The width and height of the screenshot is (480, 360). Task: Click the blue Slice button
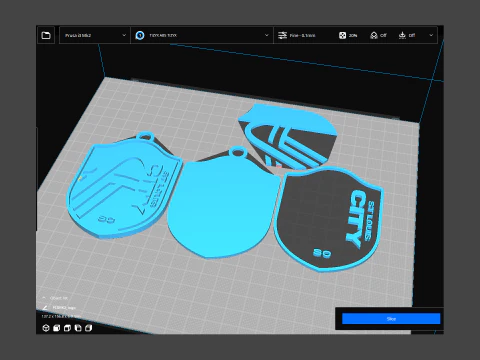click(x=391, y=319)
